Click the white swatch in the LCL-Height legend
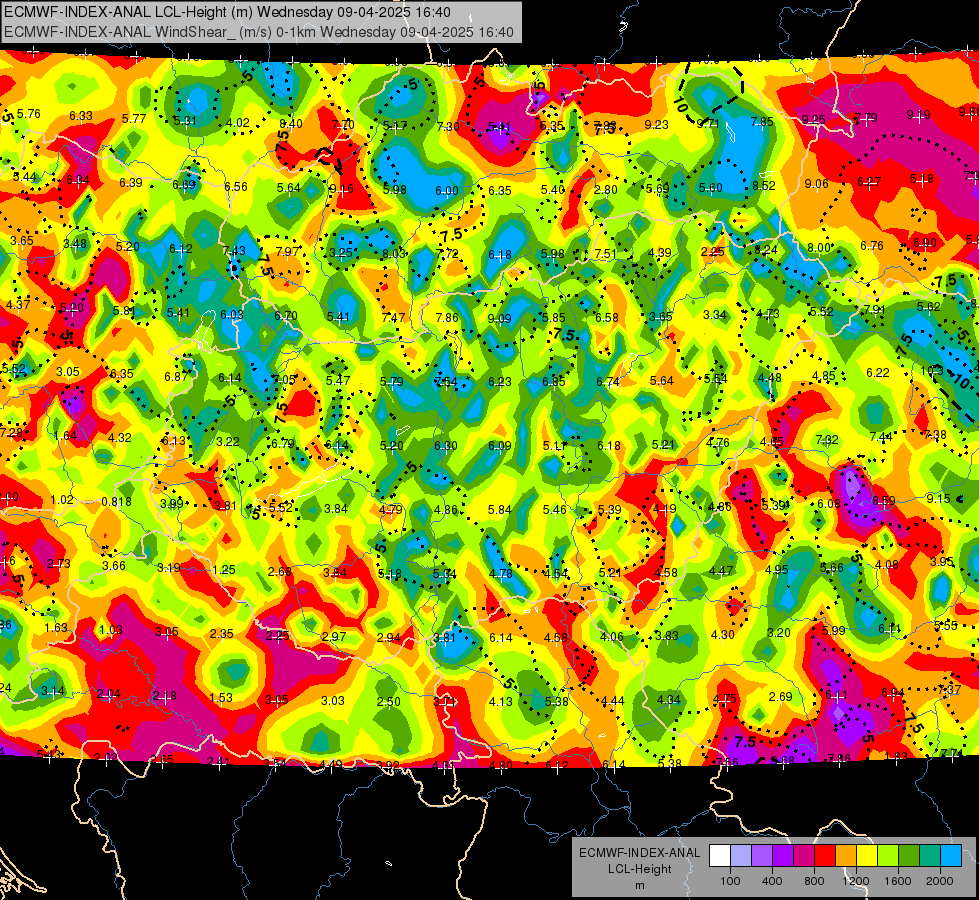The image size is (979, 900). pos(720,856)
